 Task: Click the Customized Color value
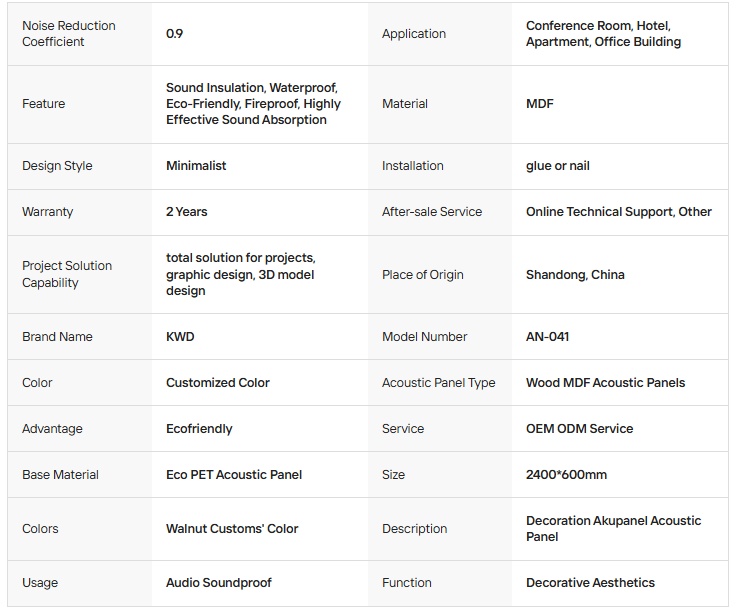(218, 383)
